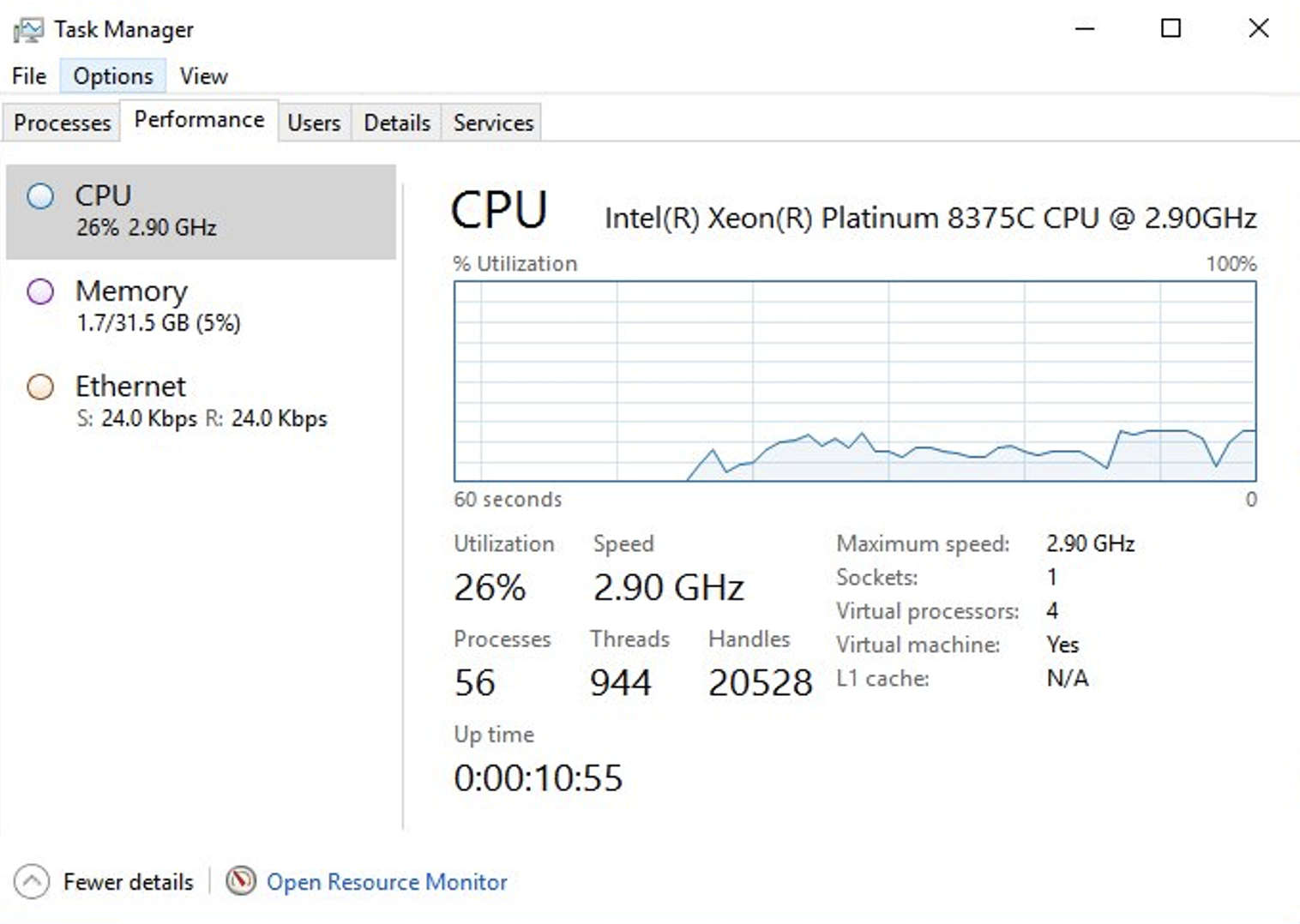Click the Task Manager app icon
This screenshot has width=1300, height=924.
point(27,30)
